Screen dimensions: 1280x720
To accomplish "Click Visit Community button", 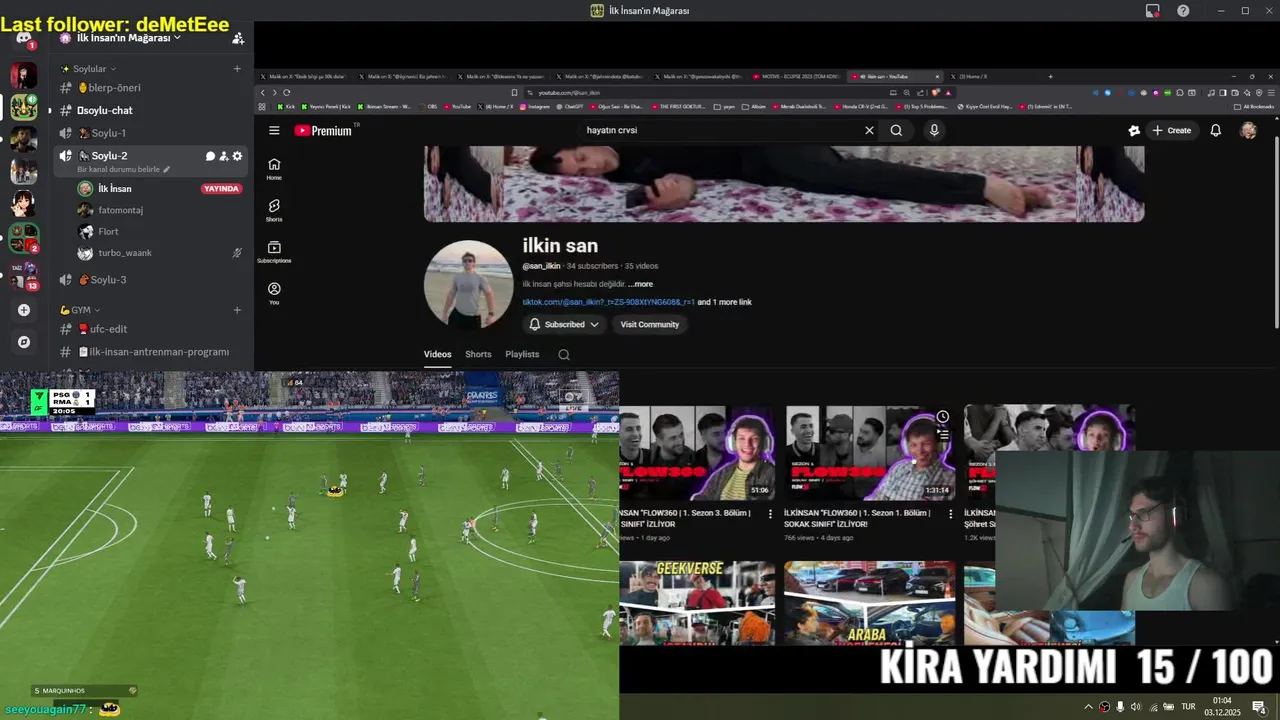I will (x=649, y=324).
